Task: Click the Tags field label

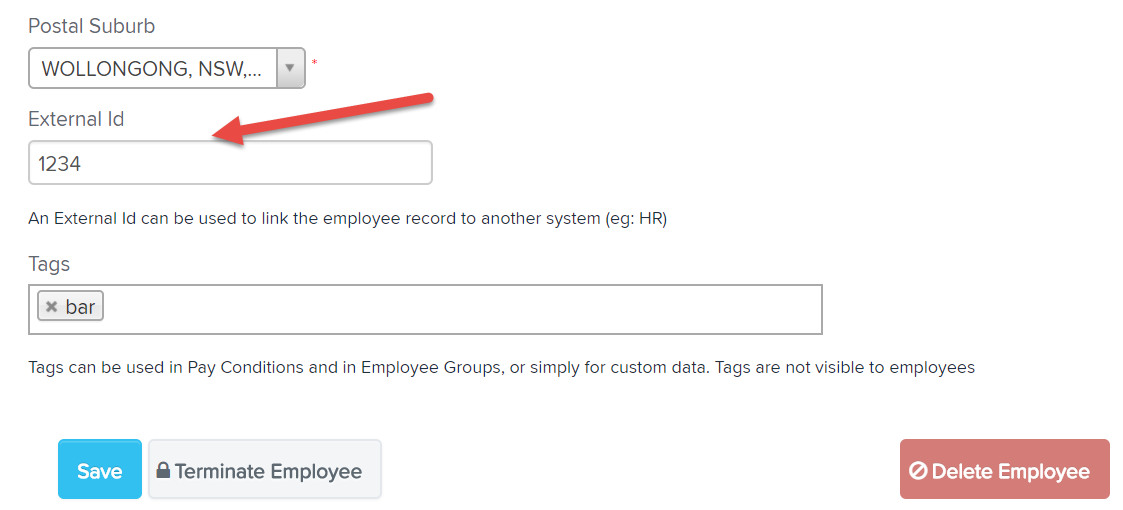Action: pyautogui.click(x=49, y=264)
